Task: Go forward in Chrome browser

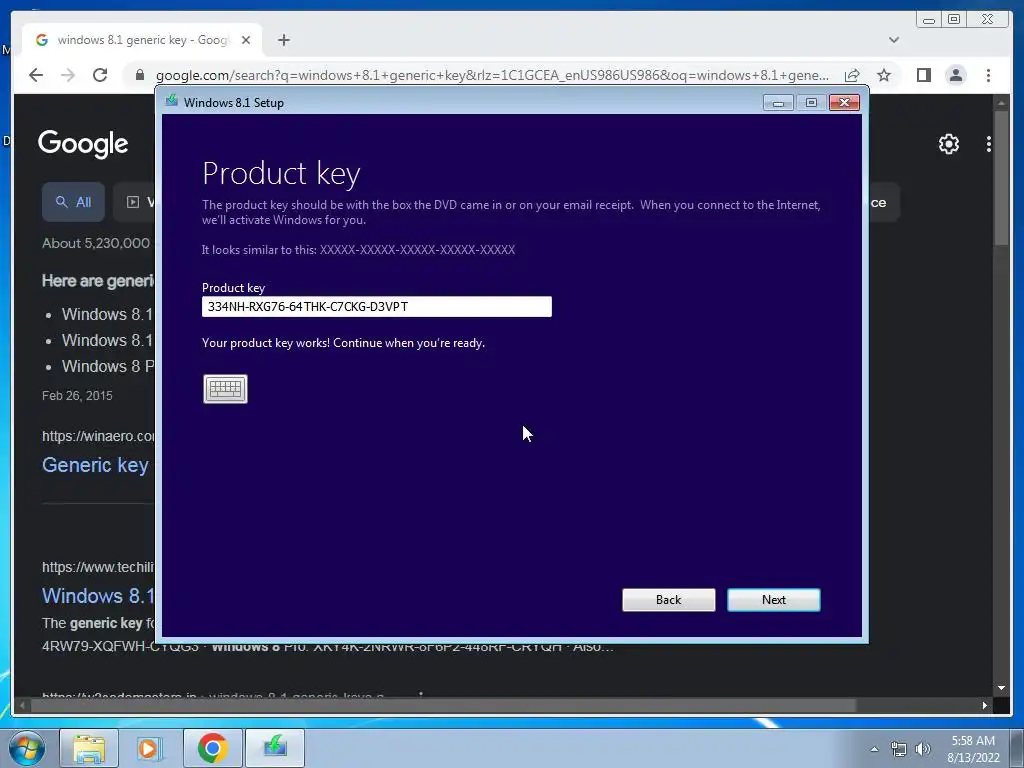Action: click(68, 75)
